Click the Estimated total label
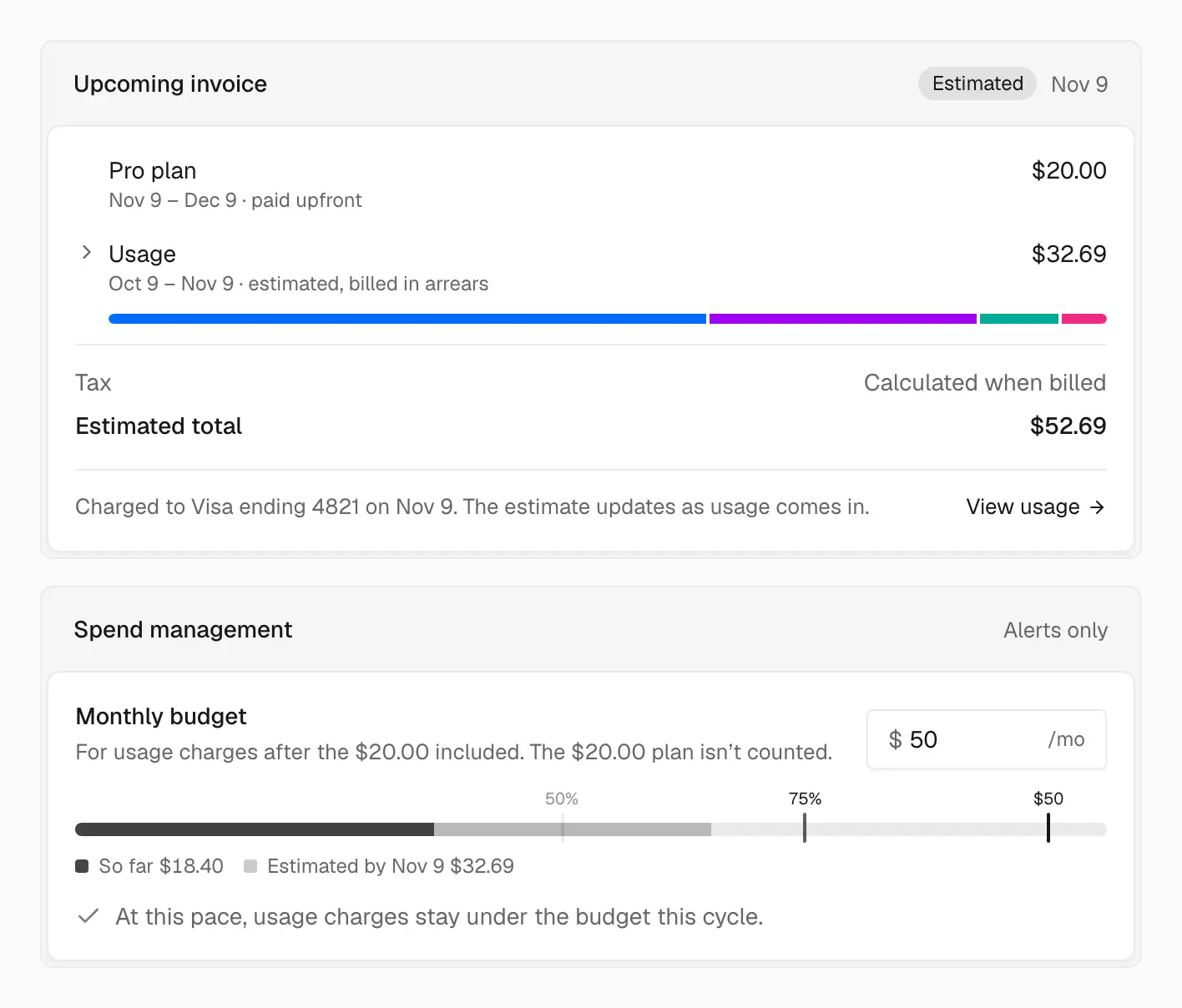1182x1008 pixels. point(159,426)
